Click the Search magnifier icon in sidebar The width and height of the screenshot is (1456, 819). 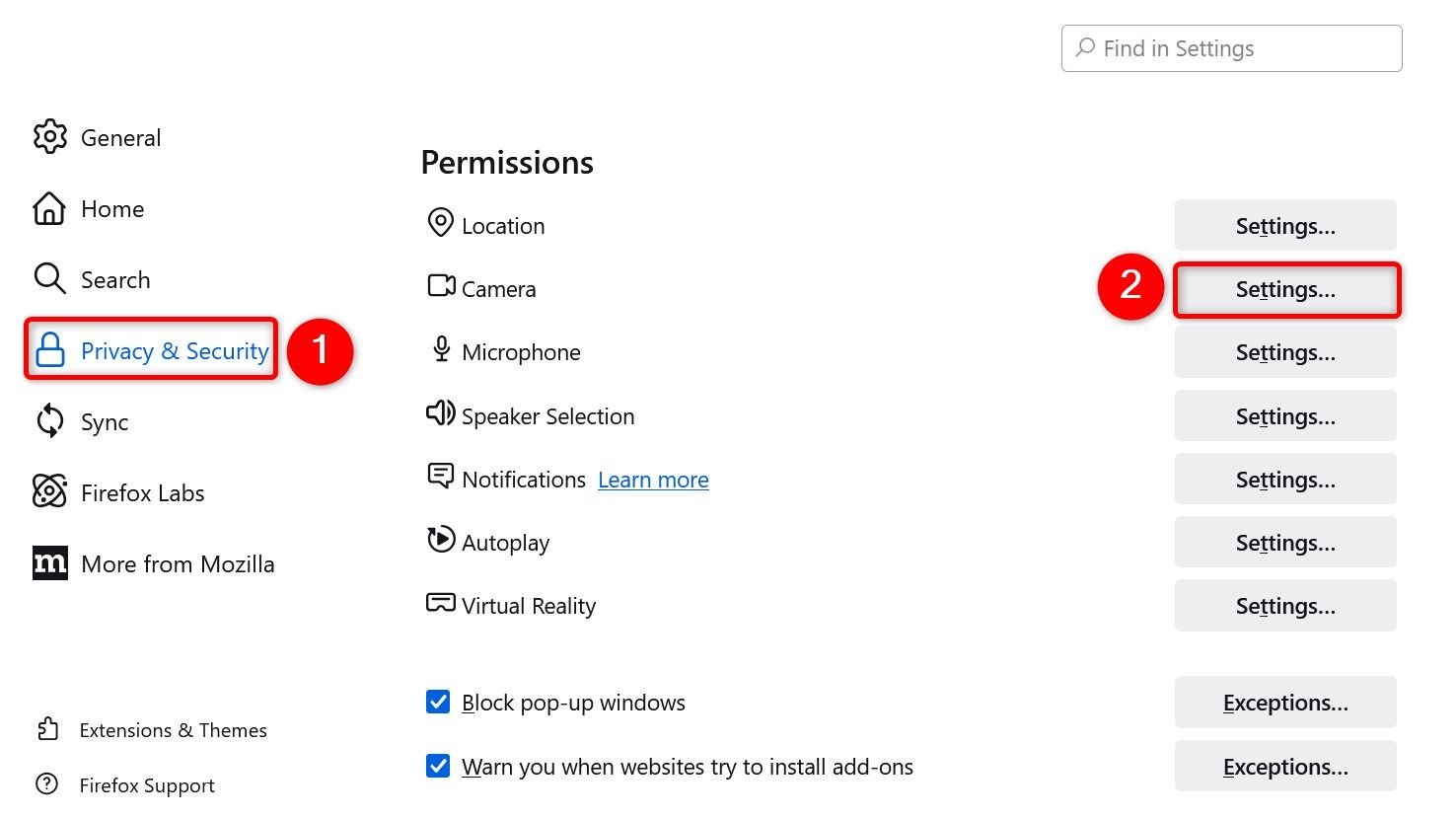49,279
